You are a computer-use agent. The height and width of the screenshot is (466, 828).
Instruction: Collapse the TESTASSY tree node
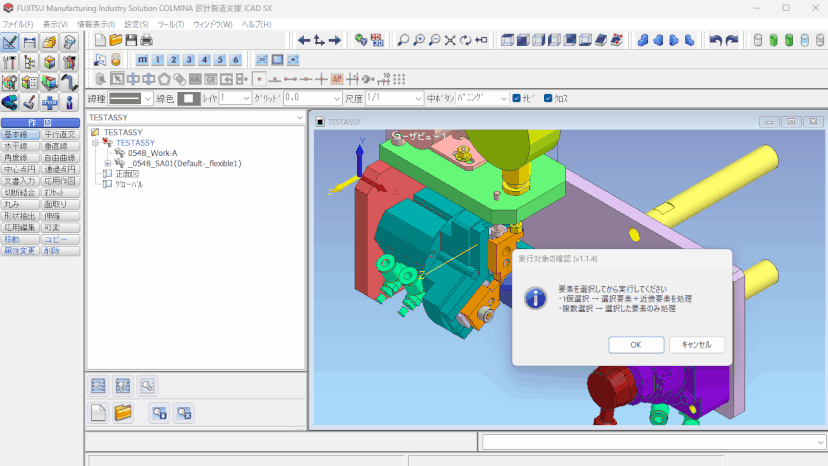pyautogui.click(x=95, y=142)
